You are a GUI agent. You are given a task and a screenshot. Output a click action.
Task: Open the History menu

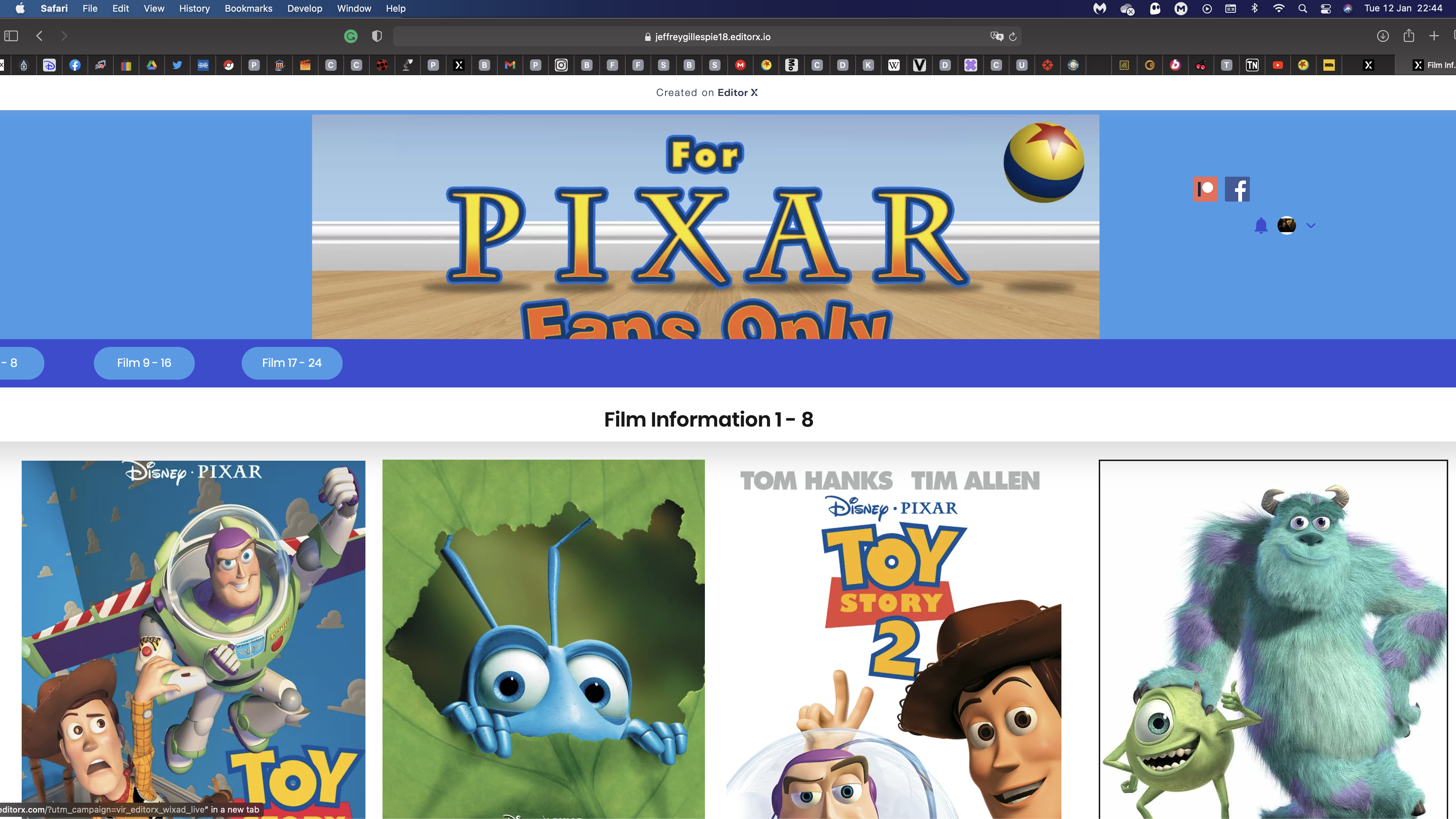(x=194, y=9)
